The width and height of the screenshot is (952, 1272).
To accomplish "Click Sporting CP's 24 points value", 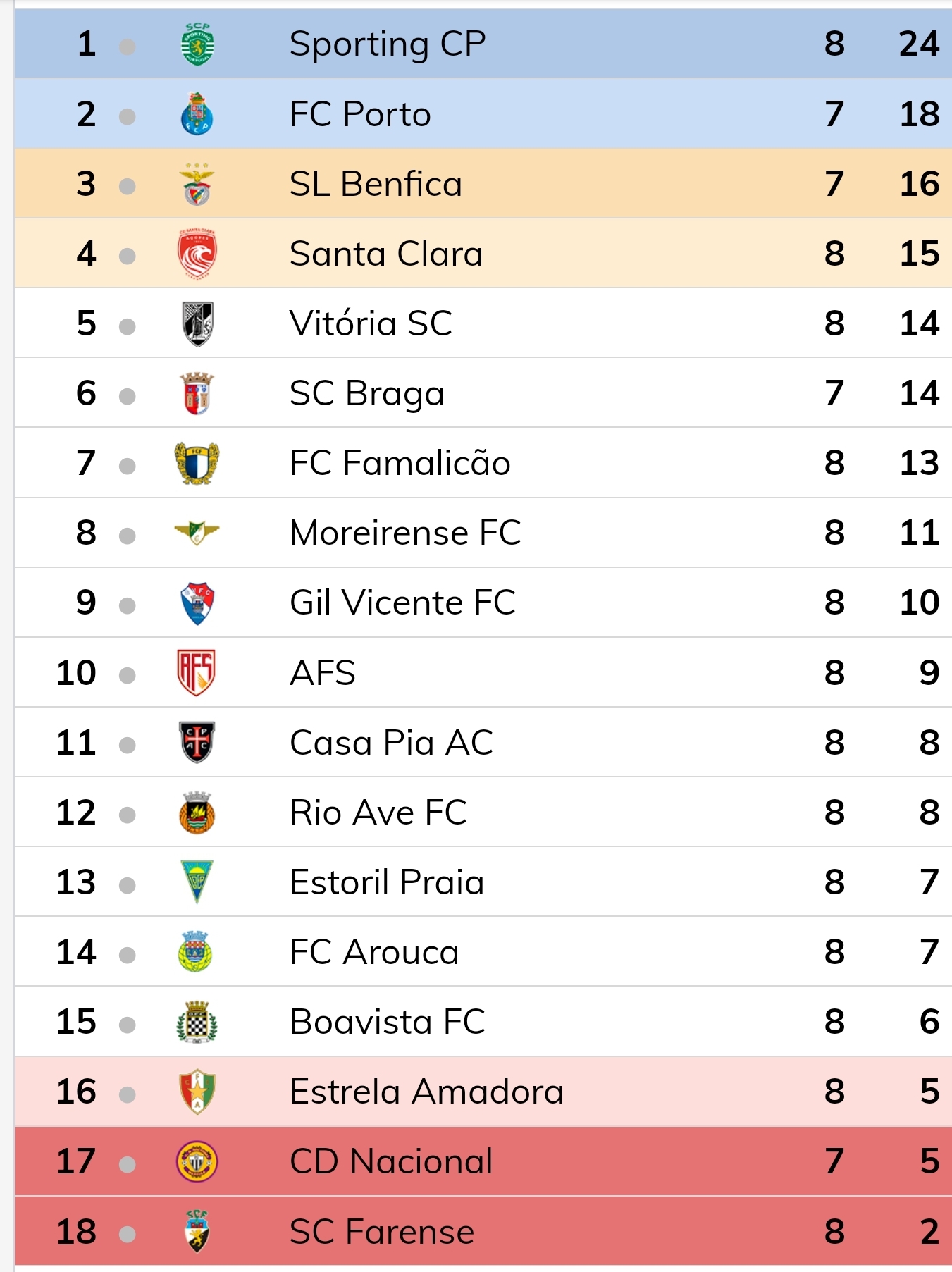I will 919,44.
